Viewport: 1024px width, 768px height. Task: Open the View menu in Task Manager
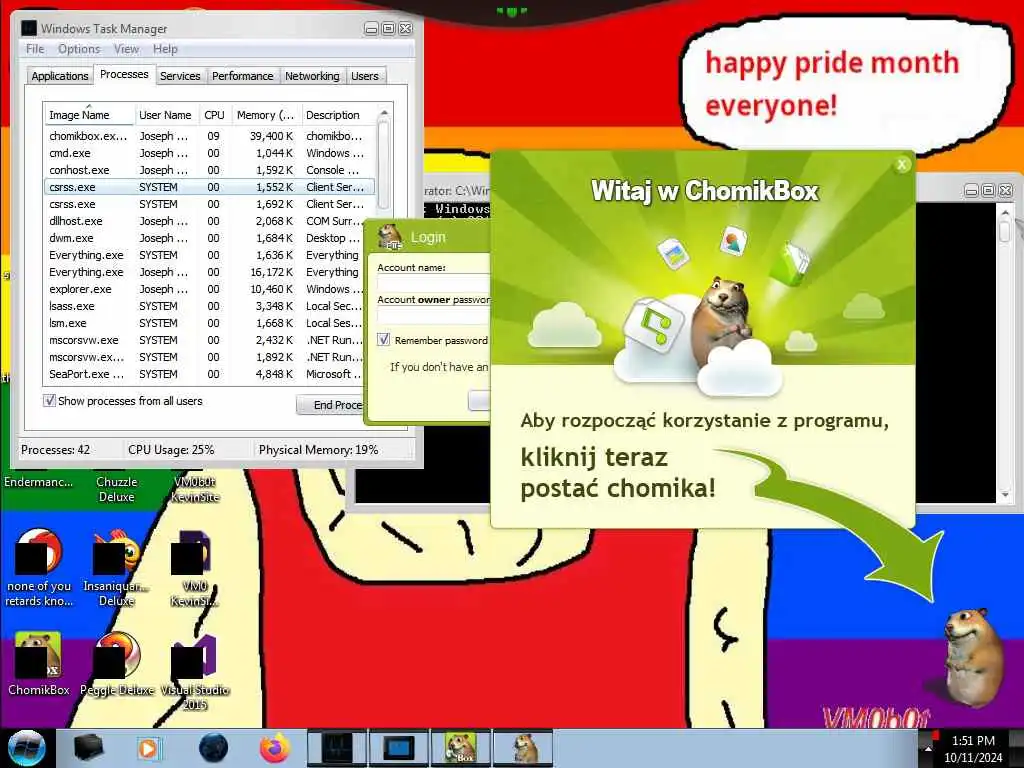pyautogui.click(x=126, y=49)
